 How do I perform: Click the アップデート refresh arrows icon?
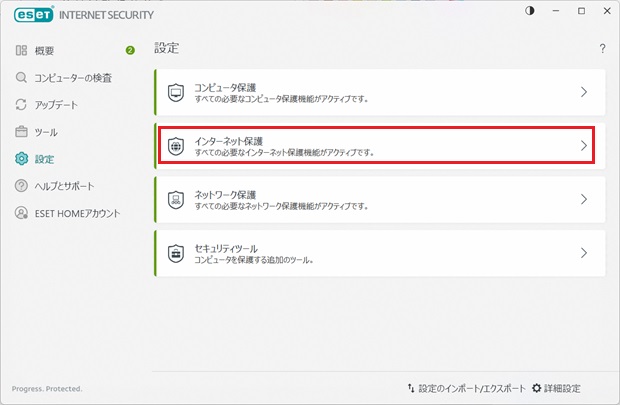21,104
